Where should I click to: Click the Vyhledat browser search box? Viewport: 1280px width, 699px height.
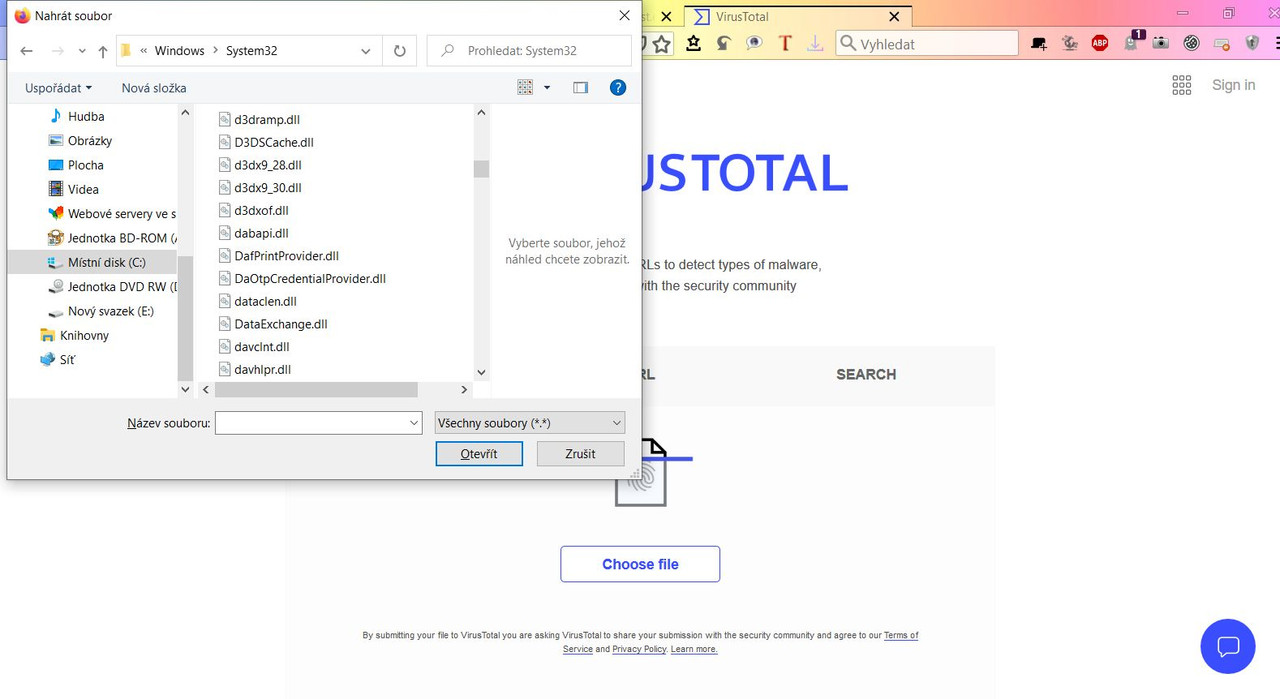[926, 43]
